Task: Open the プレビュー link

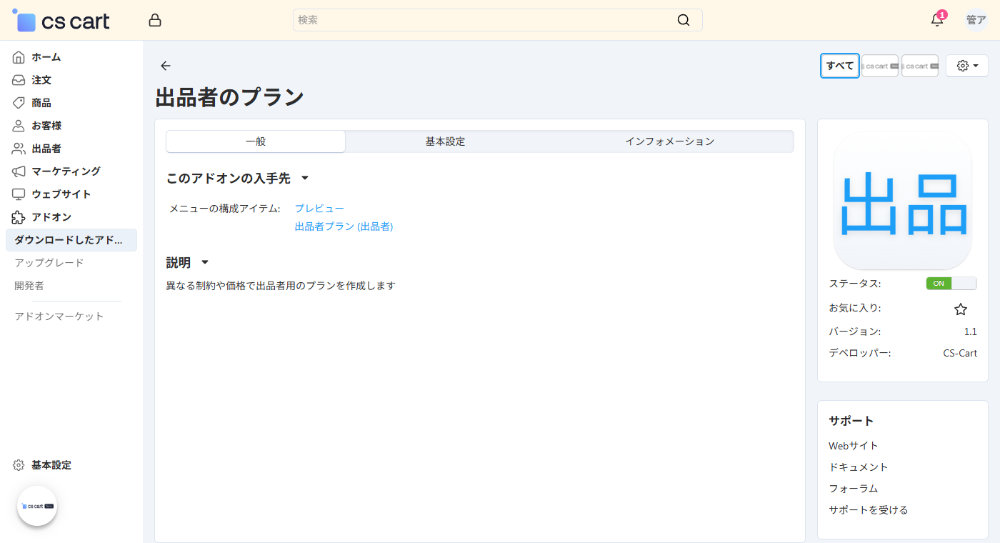Action: pyautogui.click(x=319, y=208)
